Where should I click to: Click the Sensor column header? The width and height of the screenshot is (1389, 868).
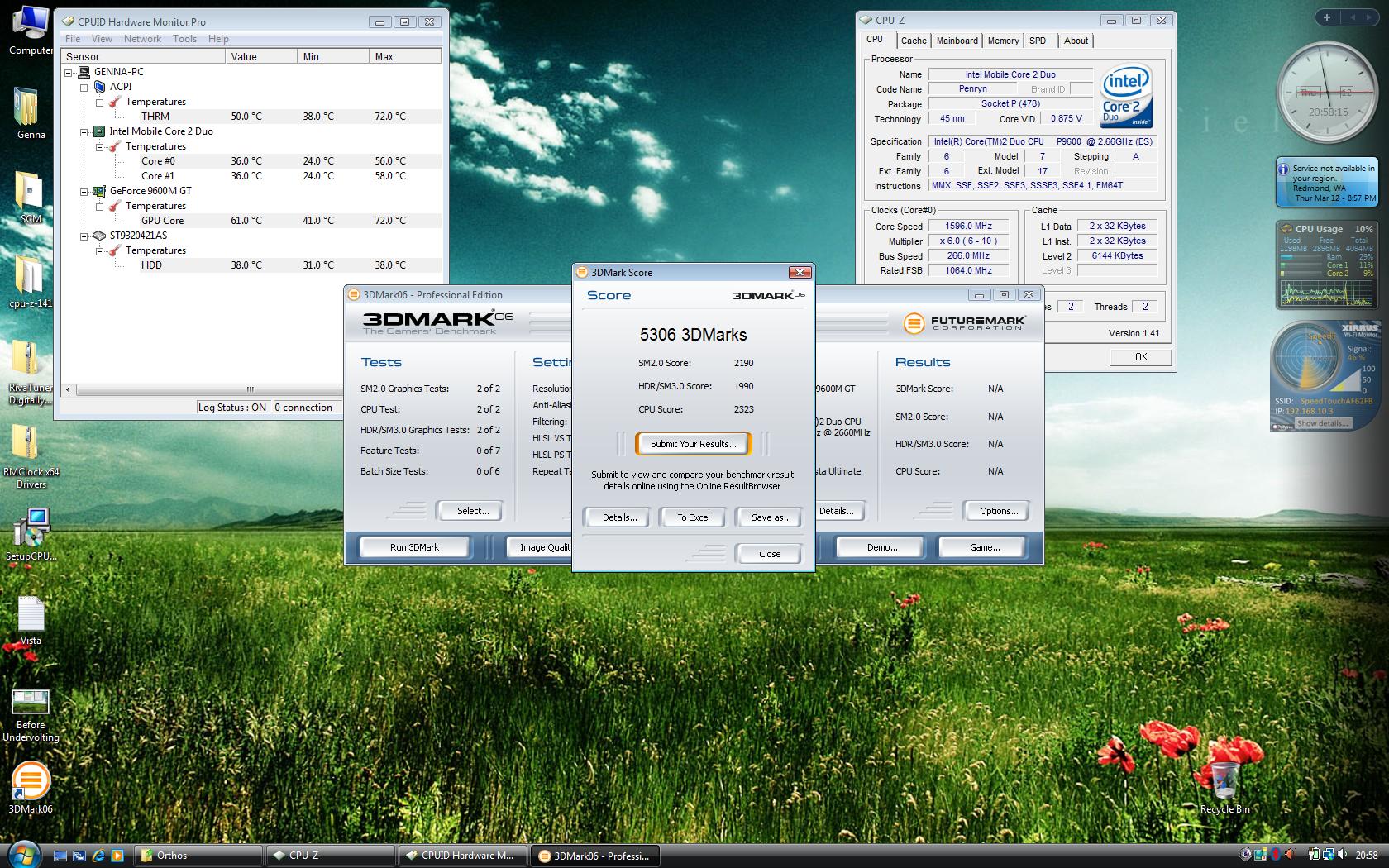[x=143, y=56]
